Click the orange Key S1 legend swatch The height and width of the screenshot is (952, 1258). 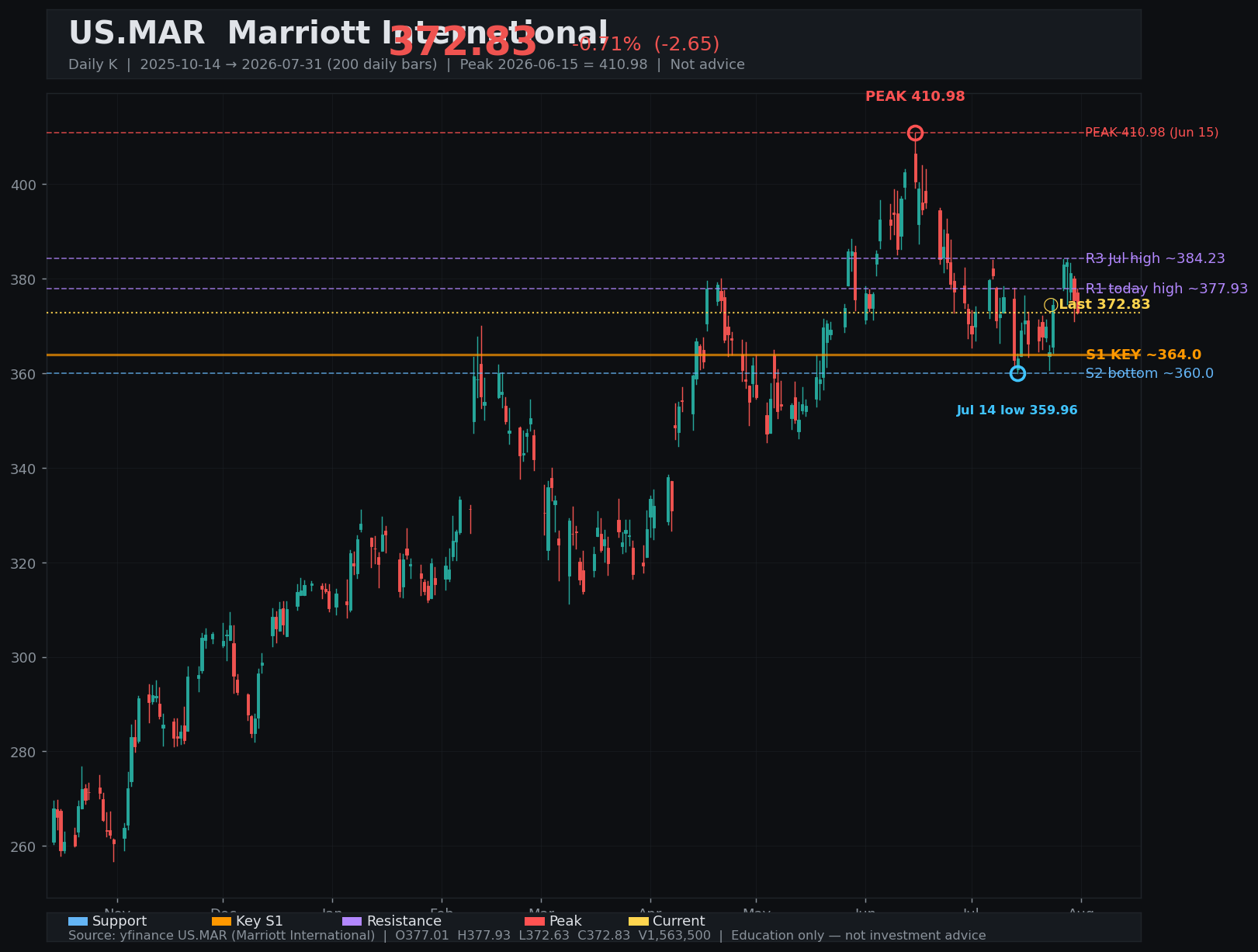221,921
